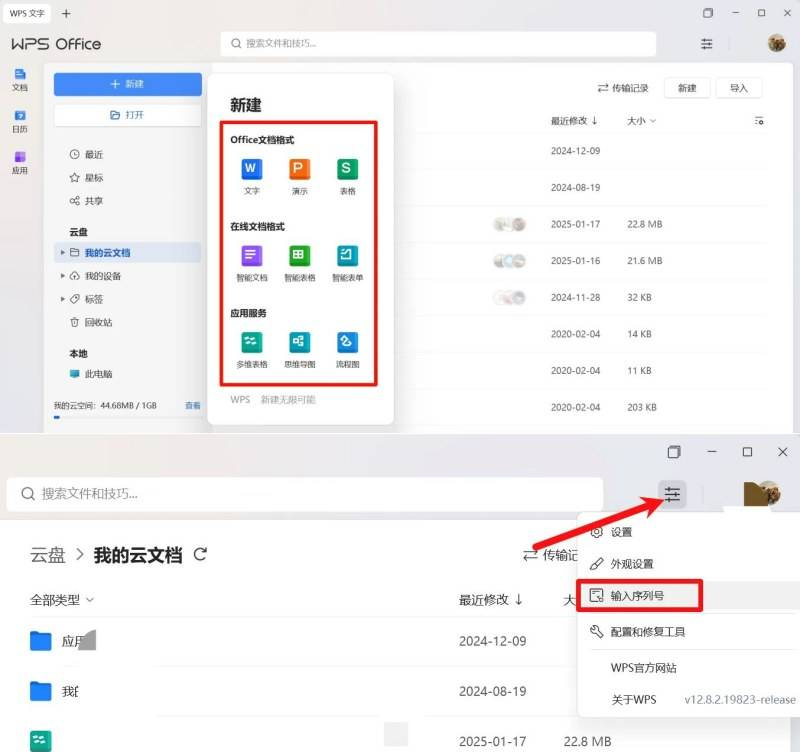Open the 全部类型 filter dropdown
Viewport: 800px width, 752px height.
(62, 600)
